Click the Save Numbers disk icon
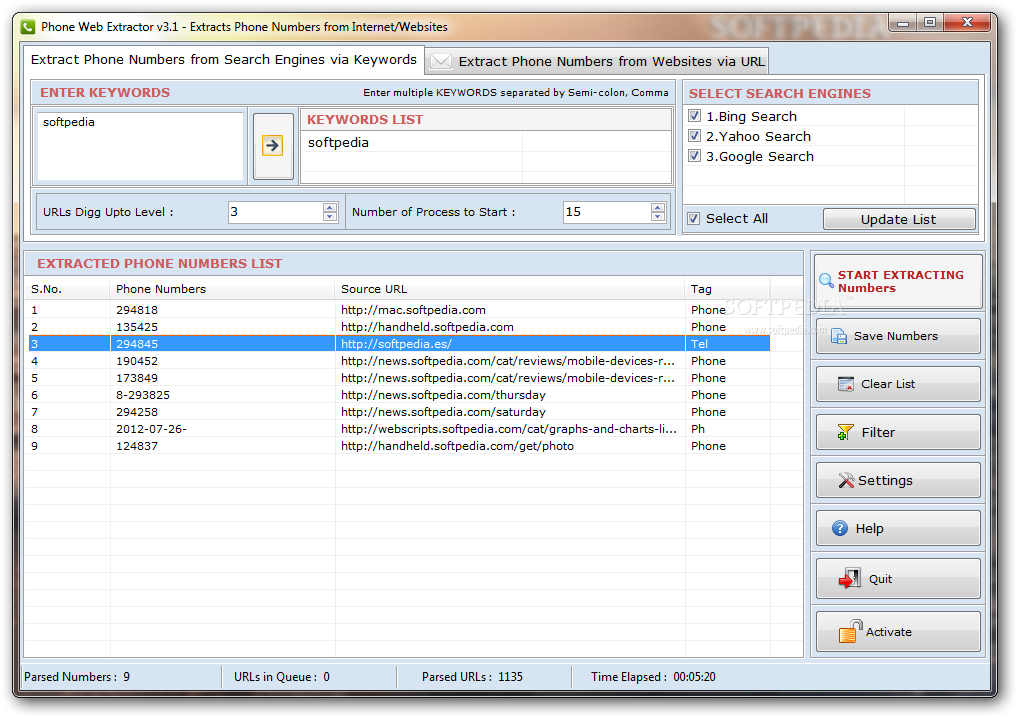The height and width of the screenshot is (718, 1018). pos(839,336)
